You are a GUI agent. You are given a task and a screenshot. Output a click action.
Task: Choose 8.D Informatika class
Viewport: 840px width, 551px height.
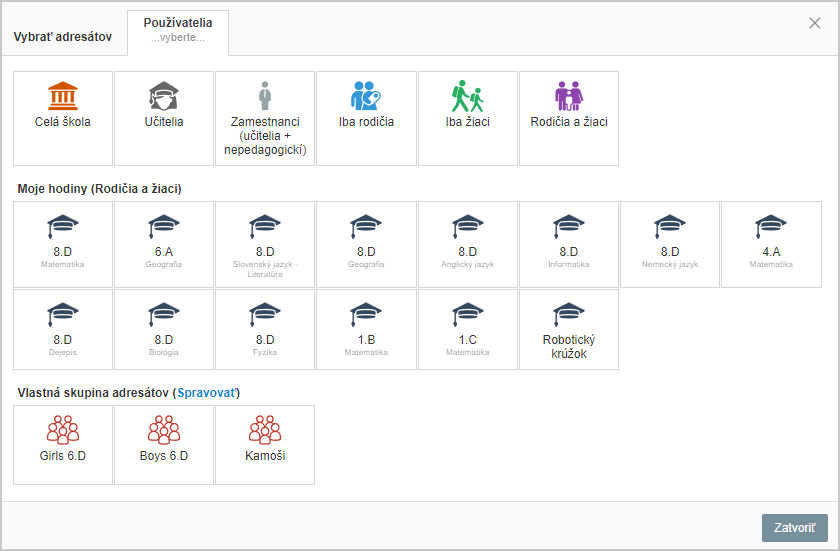click(569, 244)
